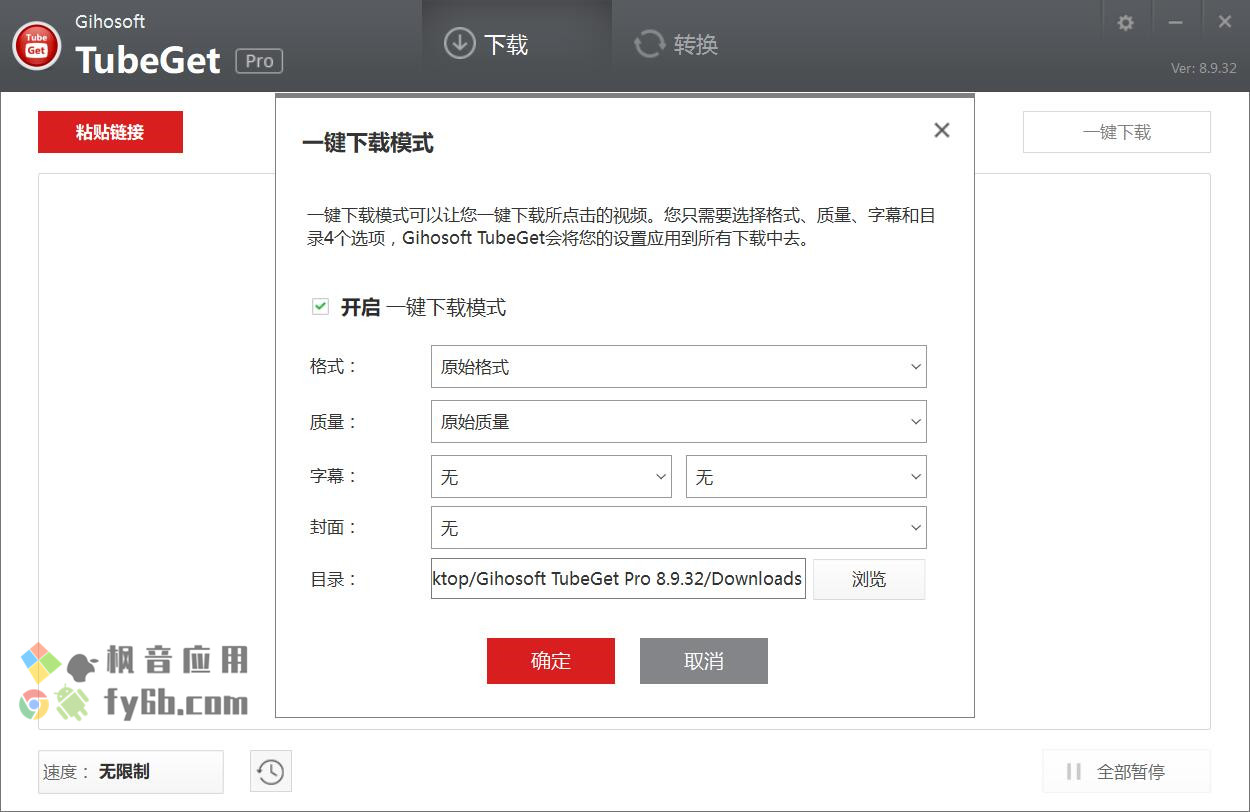Open the second 字幕 dropdown
Image resolution: width=1250 pixels, height=812 pixels.
pyautogui.click(x=806, y=477)
